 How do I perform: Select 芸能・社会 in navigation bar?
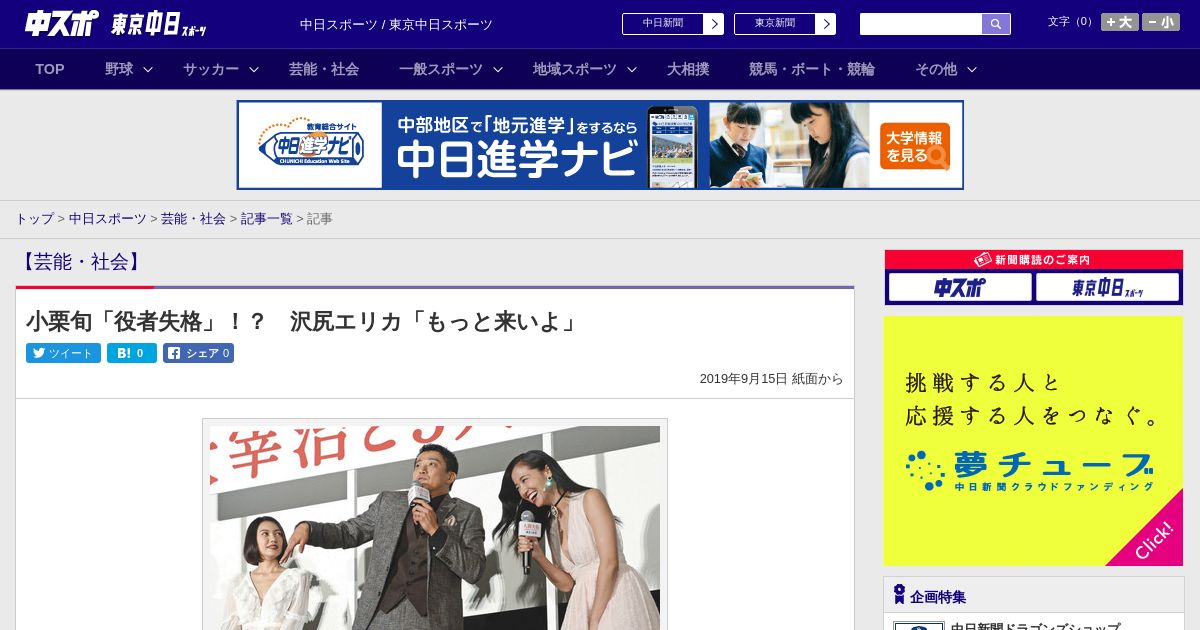point(324,69)
